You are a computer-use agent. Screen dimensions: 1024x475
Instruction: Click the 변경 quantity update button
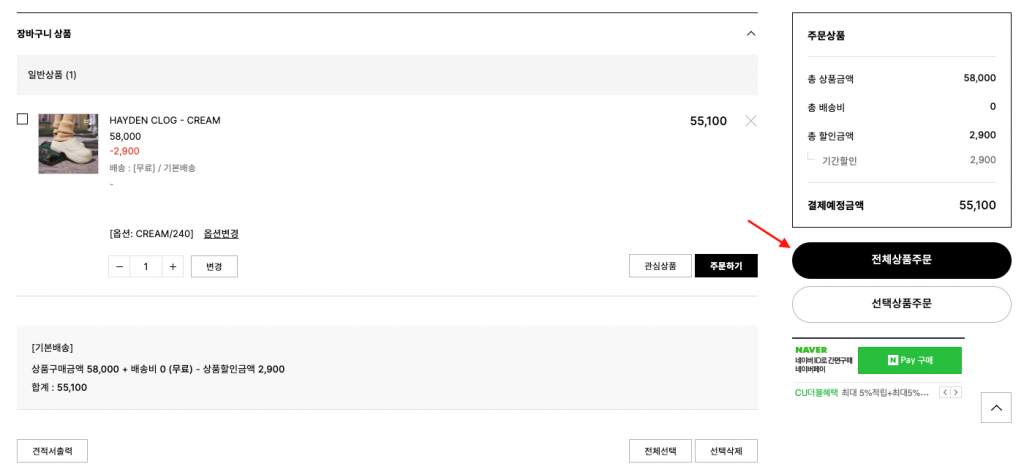tap(214, 266)
